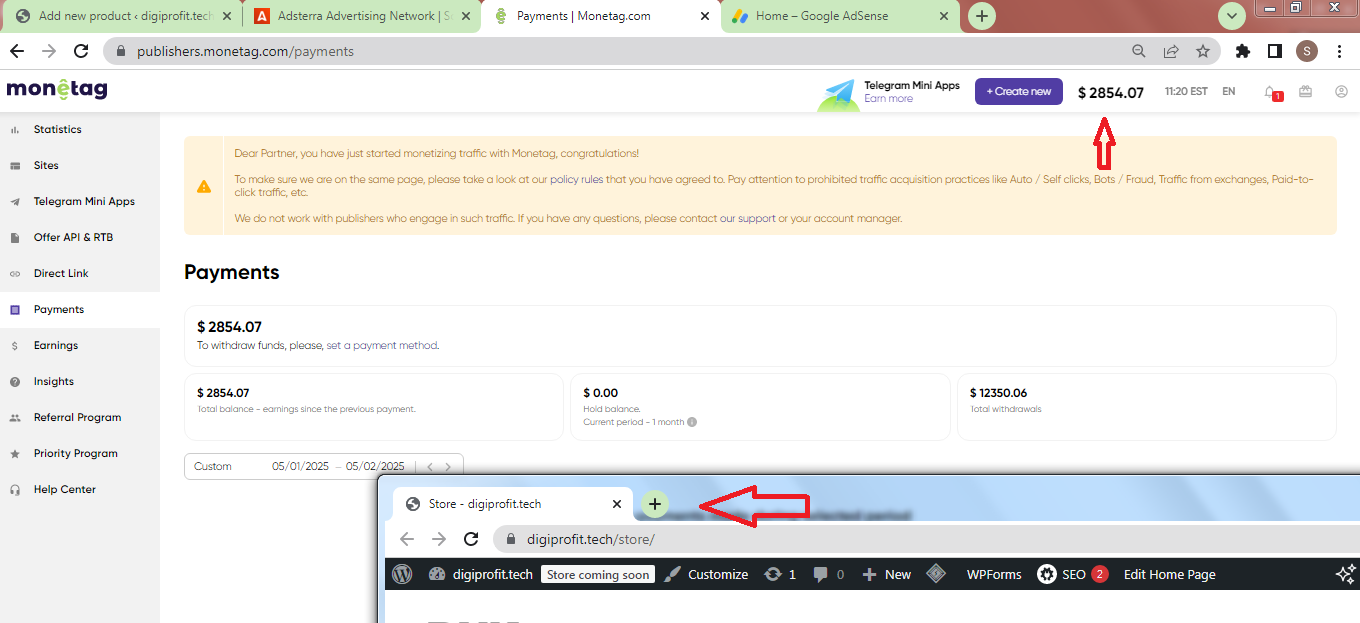Open the Monetag notifications bell

[1270, 92]
